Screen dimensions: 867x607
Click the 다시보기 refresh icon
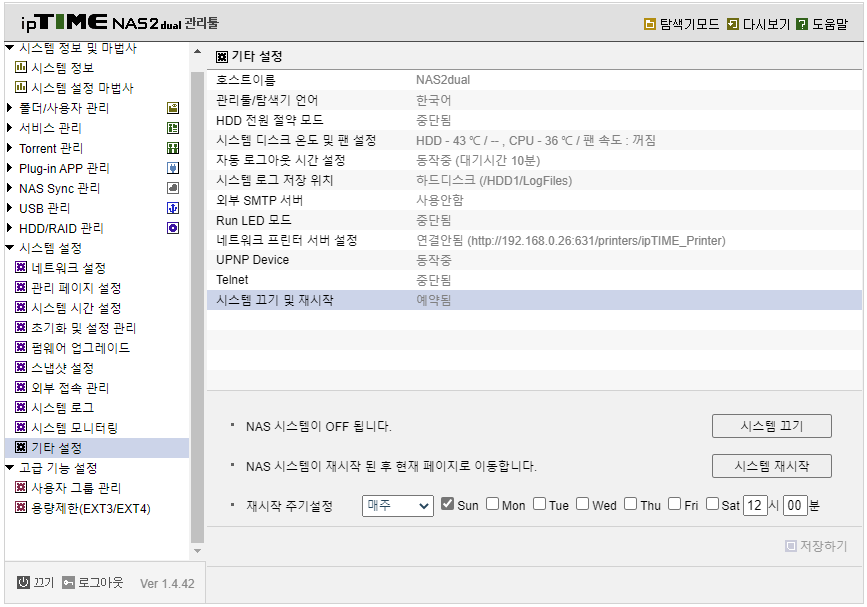tap(733, 24)
